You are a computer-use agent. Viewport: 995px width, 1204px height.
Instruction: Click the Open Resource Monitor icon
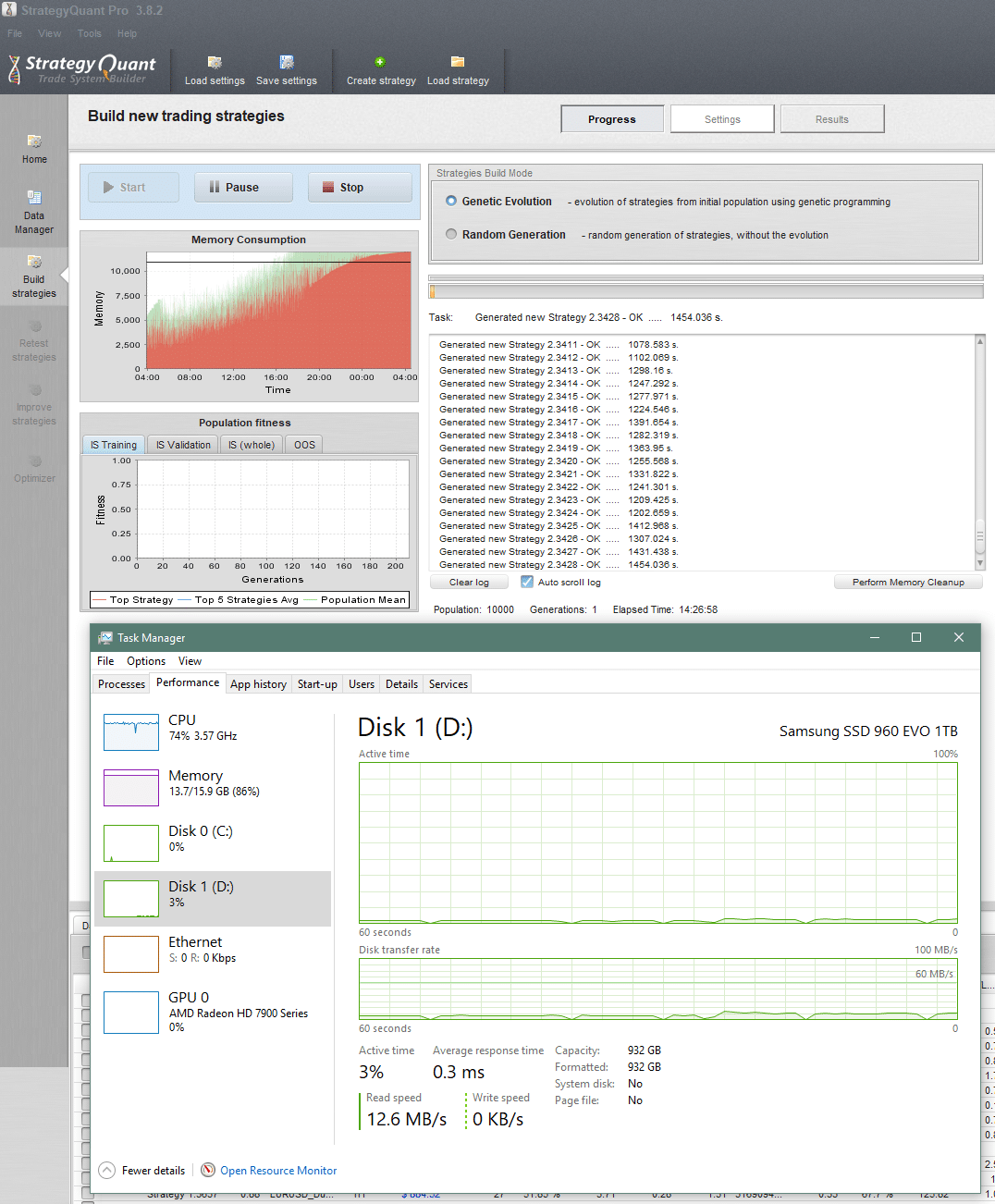click(208, 1170)
